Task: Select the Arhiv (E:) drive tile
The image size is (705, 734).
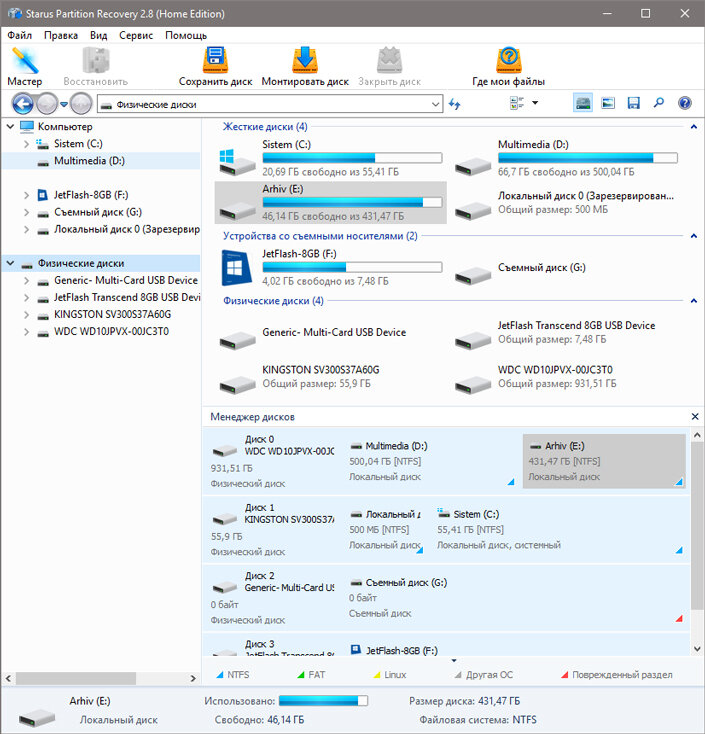Action: (x=330, y=202)
